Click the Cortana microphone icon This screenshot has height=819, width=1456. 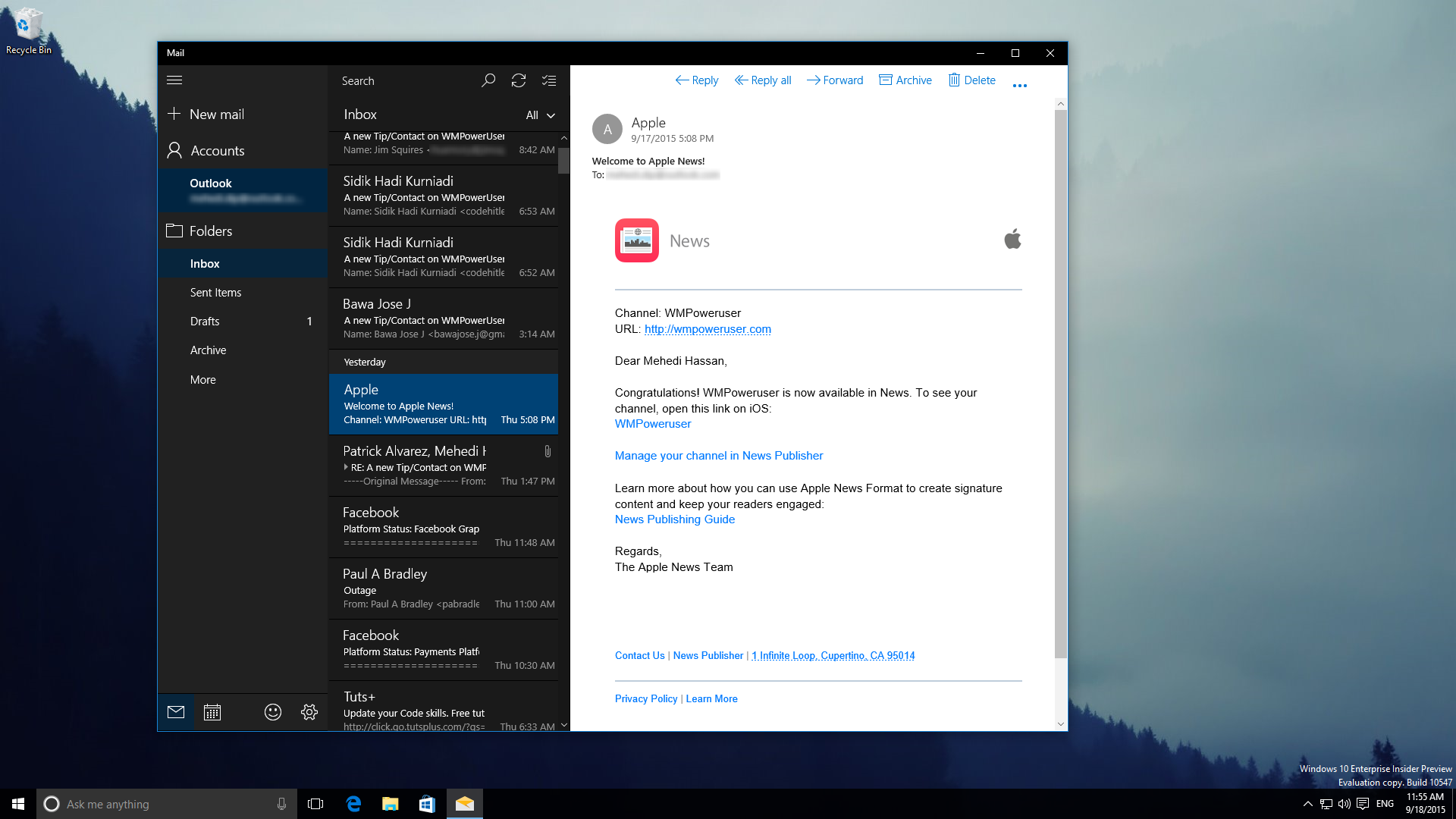pyautogui.click(x=281, y=804)
